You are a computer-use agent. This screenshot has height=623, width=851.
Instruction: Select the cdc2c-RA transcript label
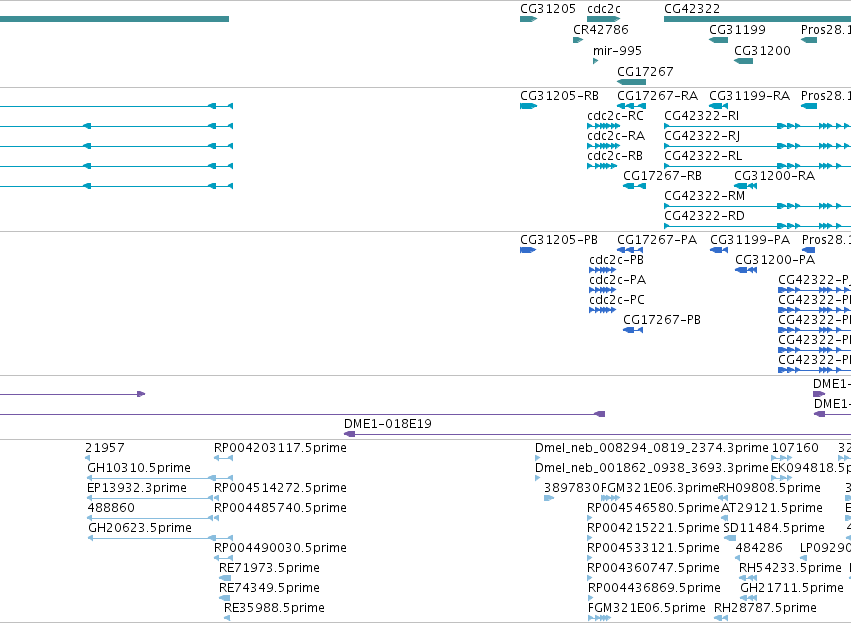pyautogui.click(x=616, y=136)
